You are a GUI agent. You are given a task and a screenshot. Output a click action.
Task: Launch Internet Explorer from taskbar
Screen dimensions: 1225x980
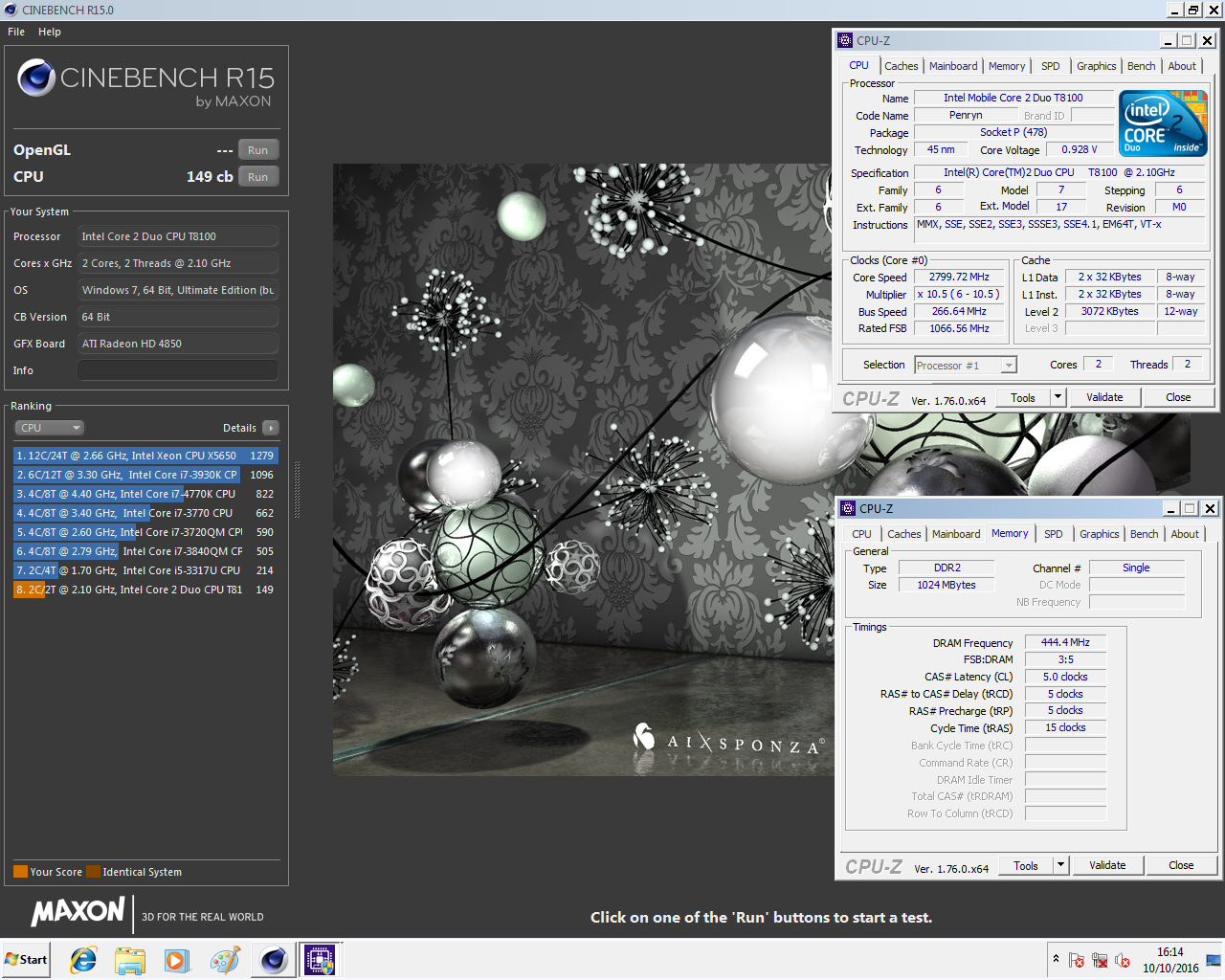84,960
